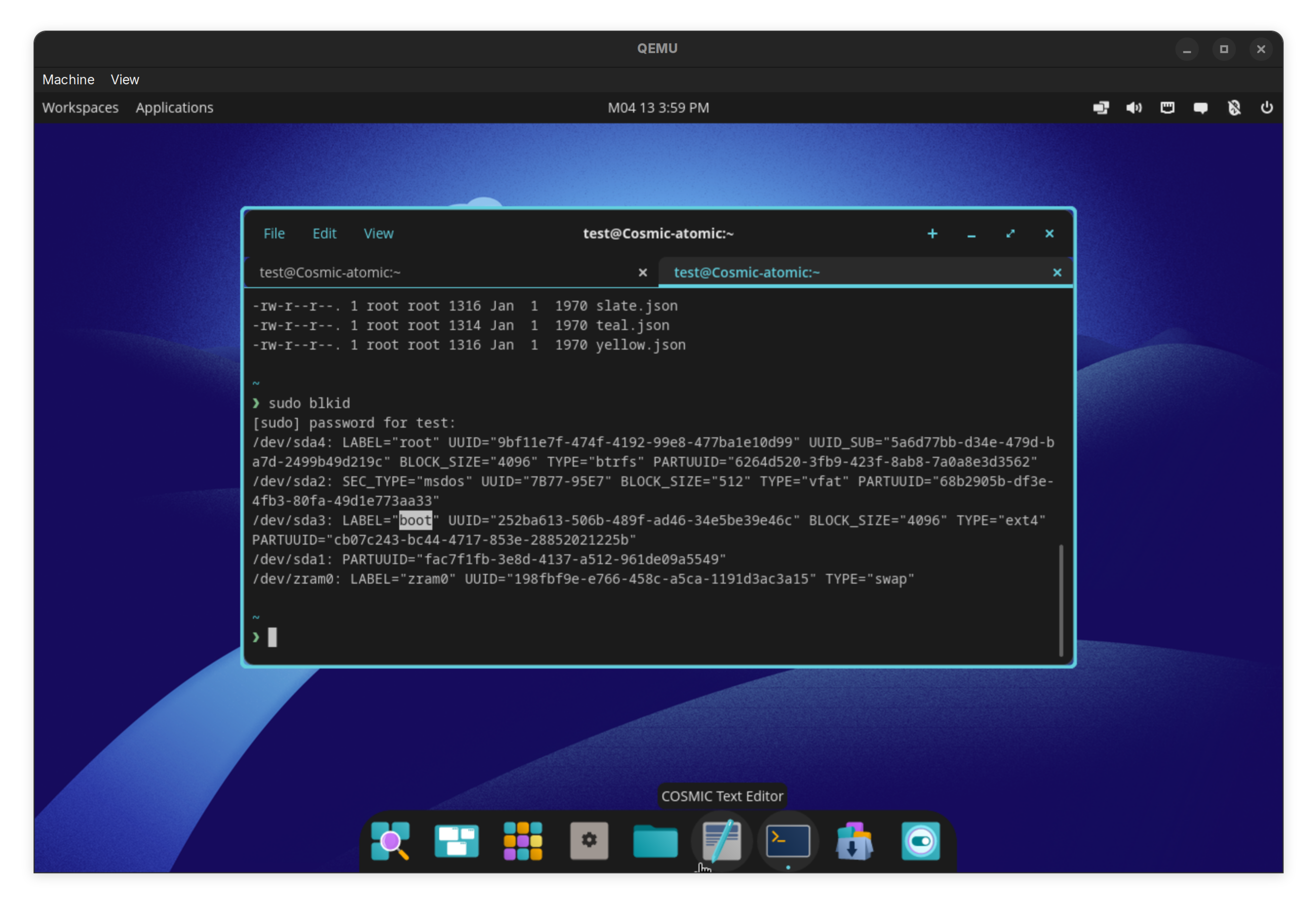This screenshot has width=1316, height=909.
Task: Open the sound volume panel applet
Action: (x=1133, y=108)
